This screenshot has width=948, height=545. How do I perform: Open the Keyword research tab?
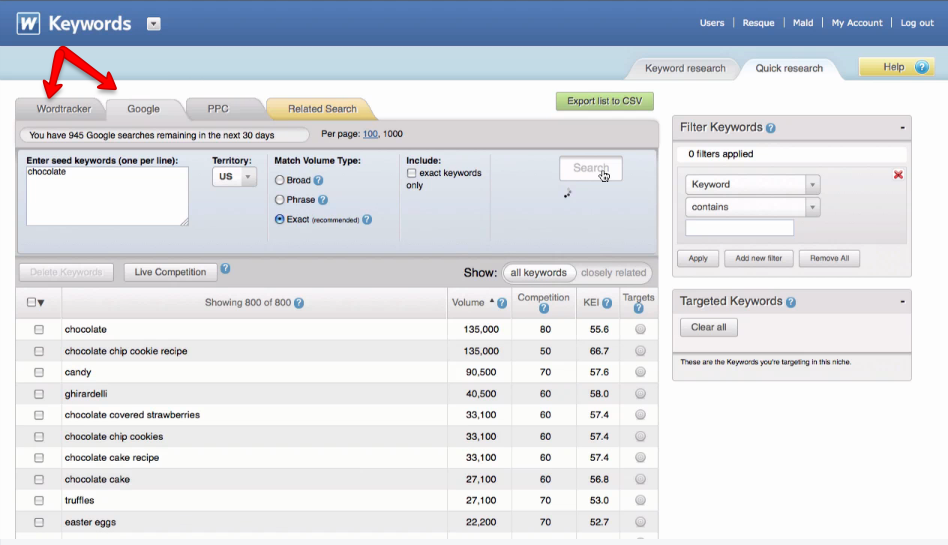(x=685, y=68)
